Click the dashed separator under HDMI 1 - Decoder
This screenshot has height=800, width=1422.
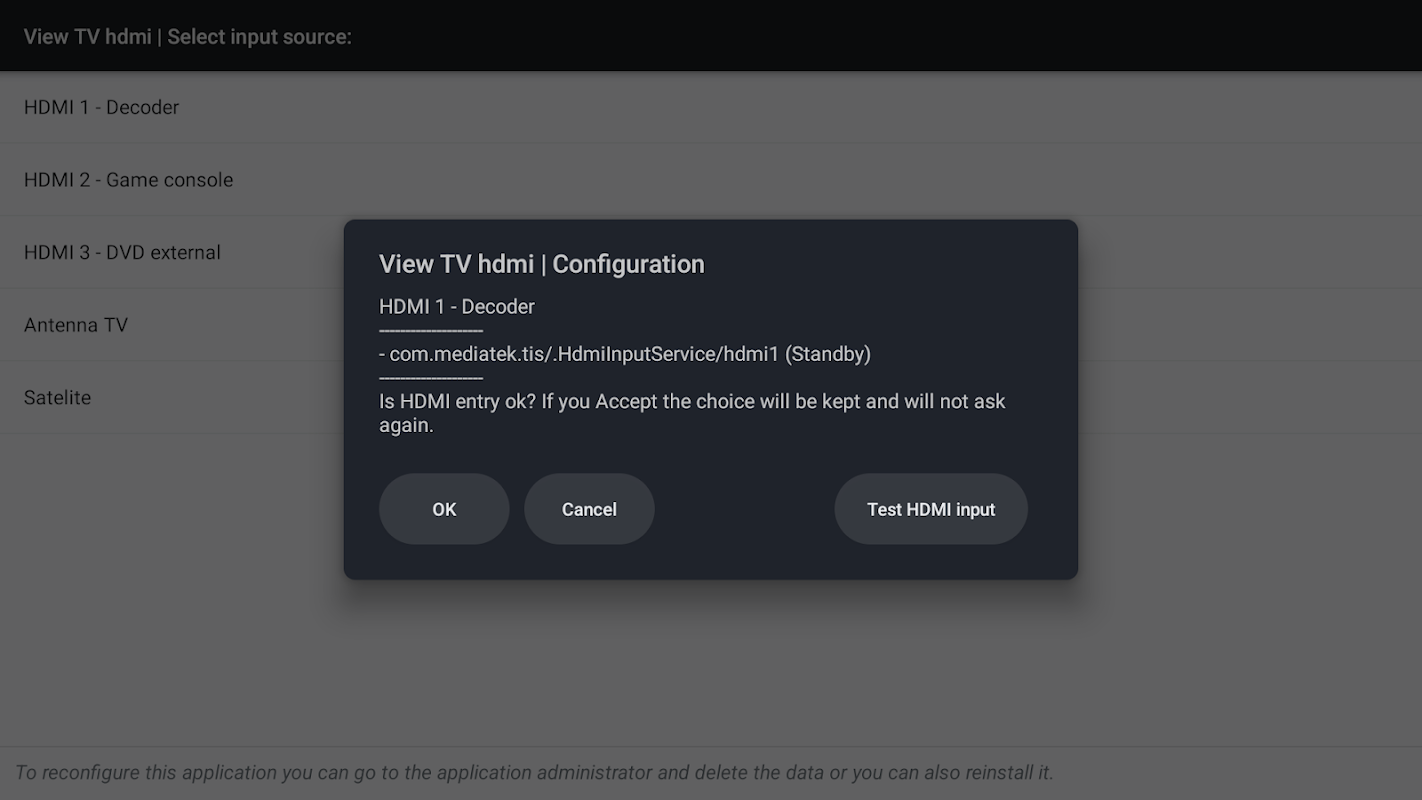tap(431, 331)
